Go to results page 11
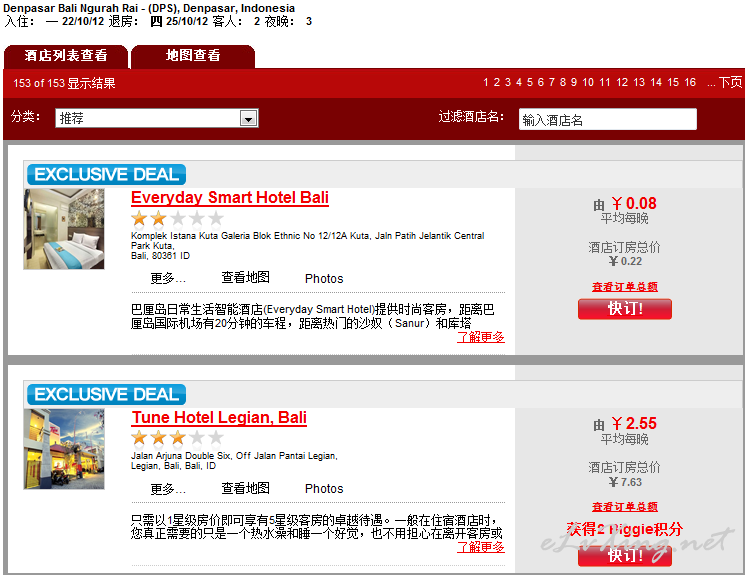745x575 pixels. point(604,83)
